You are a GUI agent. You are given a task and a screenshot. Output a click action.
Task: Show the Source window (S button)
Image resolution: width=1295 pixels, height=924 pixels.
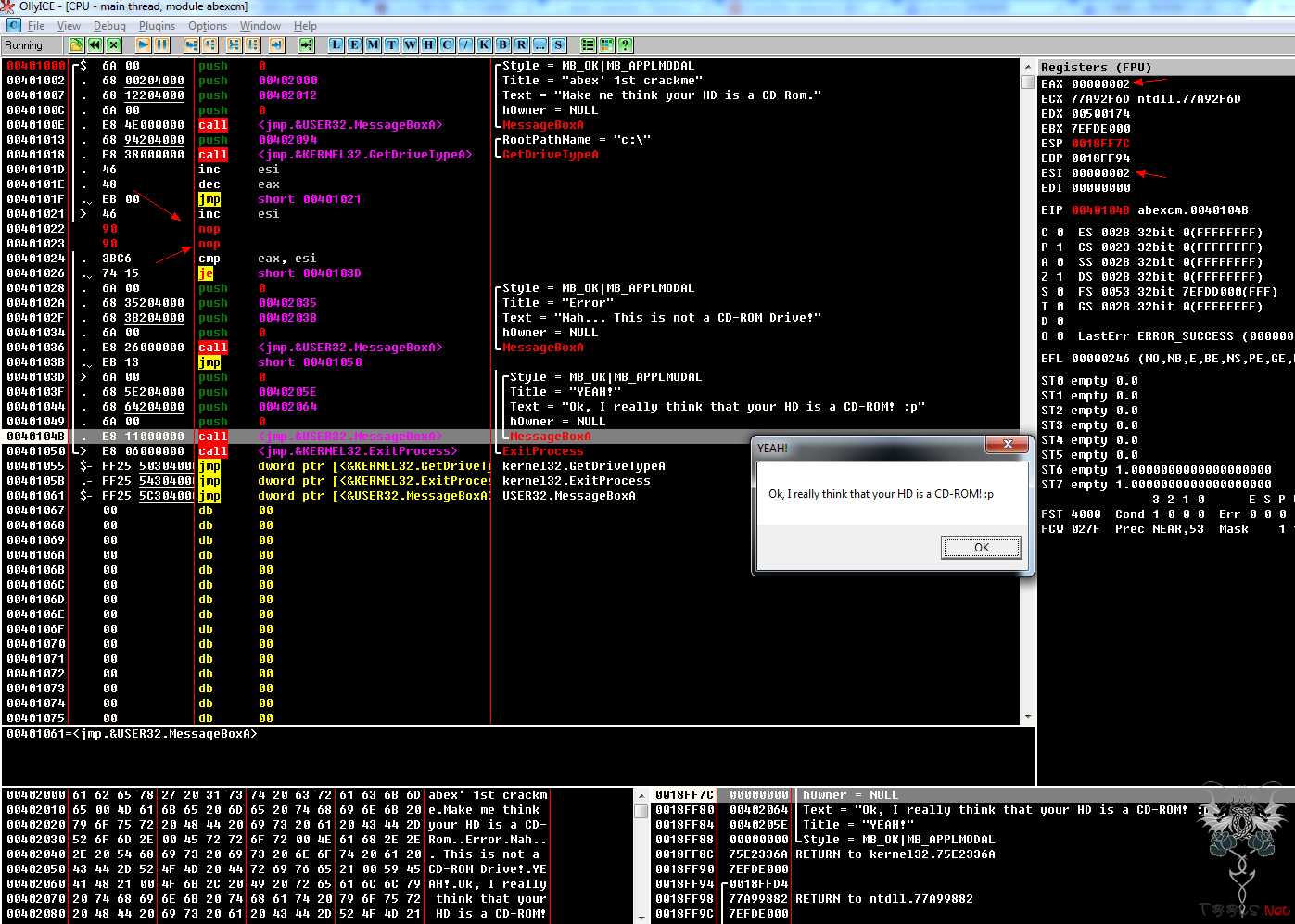coord(558,44)
